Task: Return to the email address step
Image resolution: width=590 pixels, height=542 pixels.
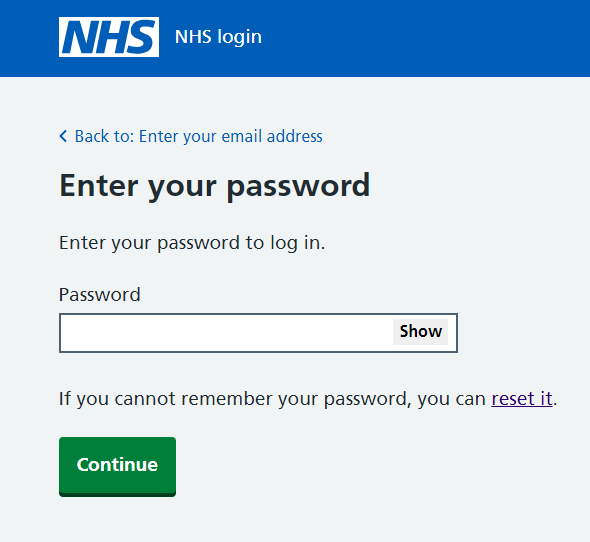Action: pyautogui.click(x=198, y=136)
